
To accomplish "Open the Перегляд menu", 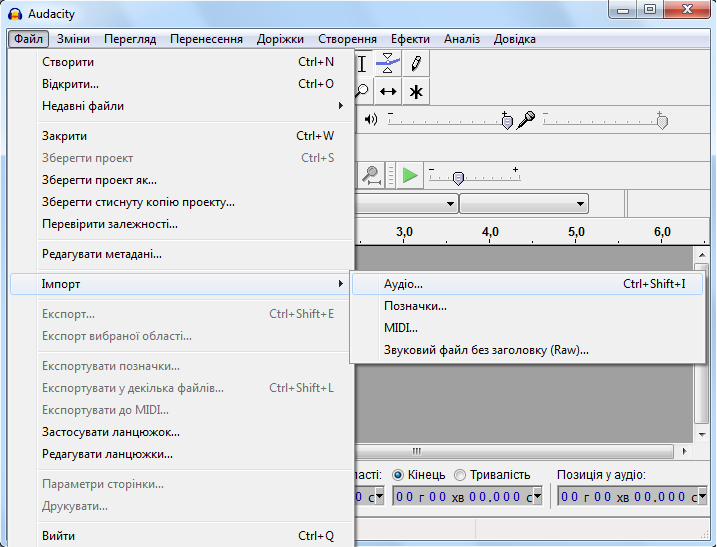I will (130, 39).
